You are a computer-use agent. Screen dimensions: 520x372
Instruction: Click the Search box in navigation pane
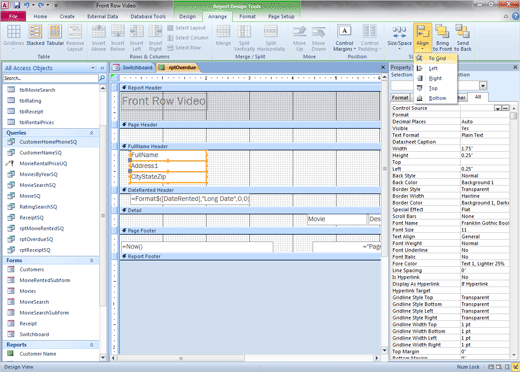click(x=51, y=78)
